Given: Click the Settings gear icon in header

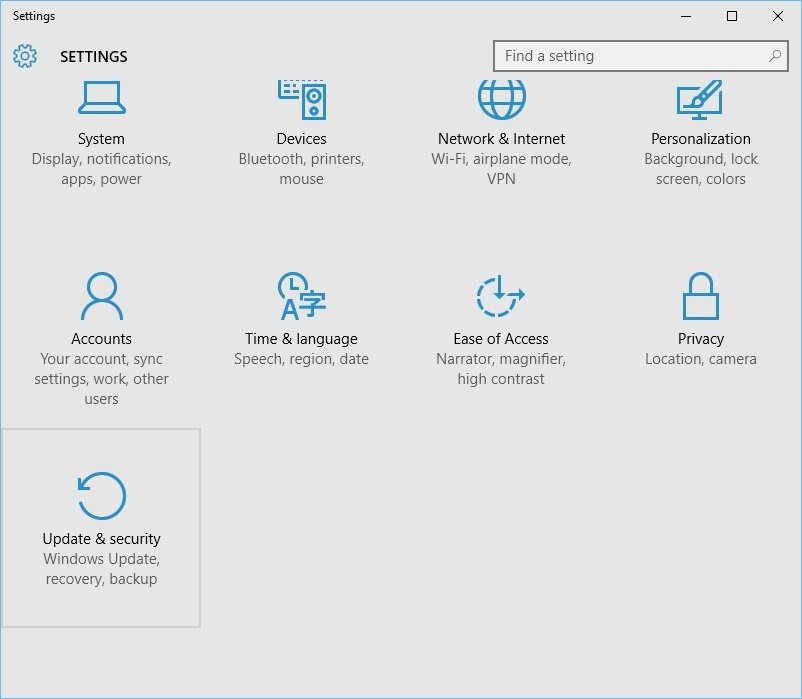Looking at the screenshot, I should click(25, 56).
